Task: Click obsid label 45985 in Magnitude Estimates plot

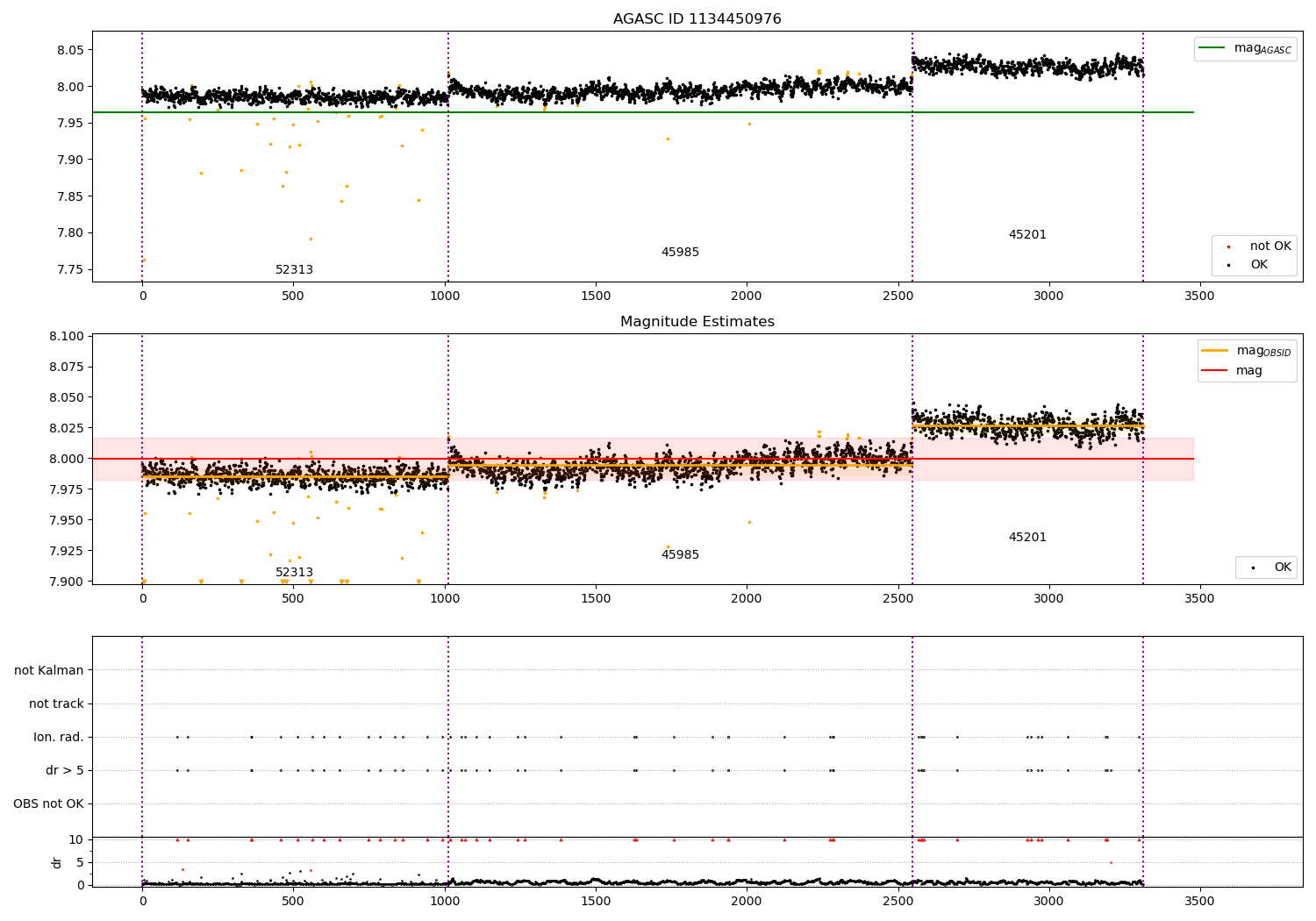Action: point(680,555)
